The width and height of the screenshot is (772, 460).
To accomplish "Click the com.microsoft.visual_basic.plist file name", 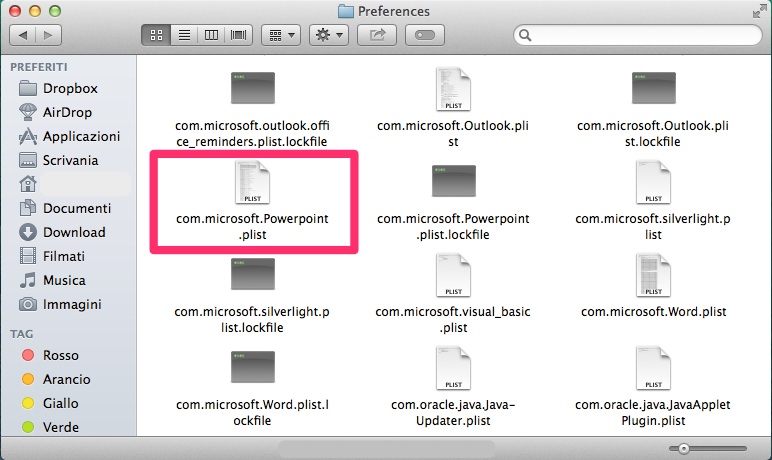I will click(x=453, y=320).
